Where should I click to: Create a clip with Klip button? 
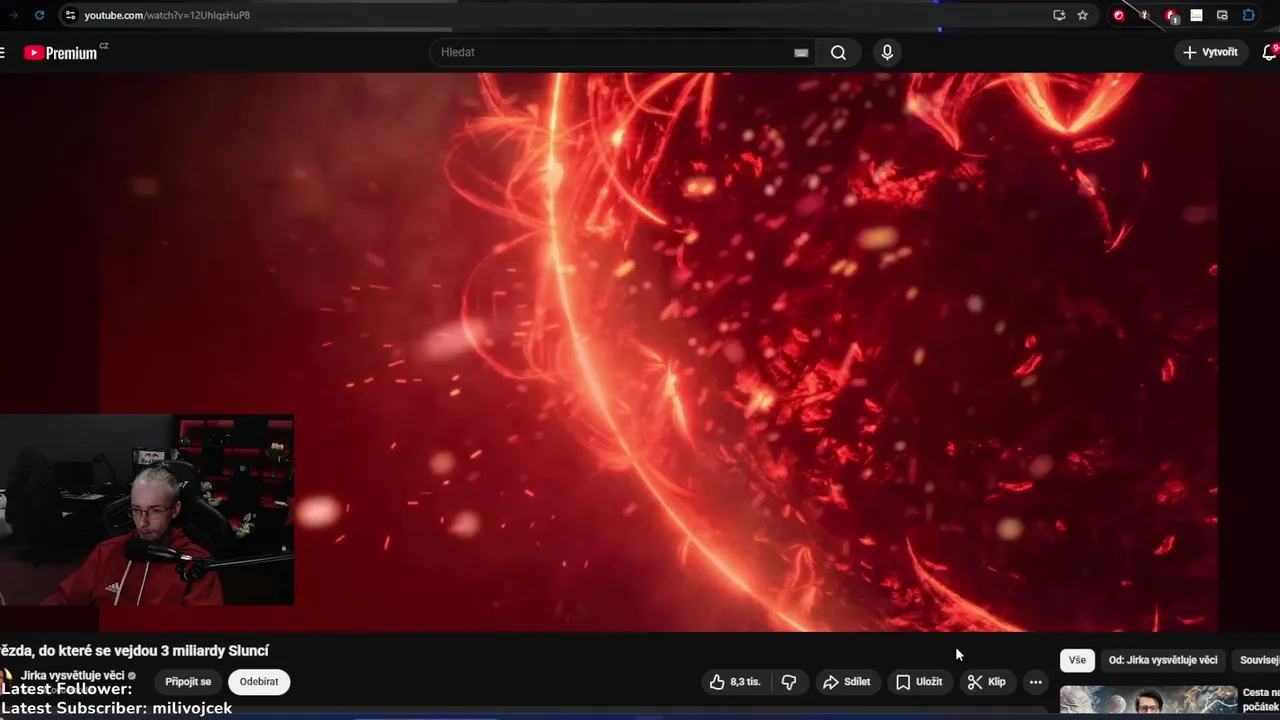click(987, 682)
